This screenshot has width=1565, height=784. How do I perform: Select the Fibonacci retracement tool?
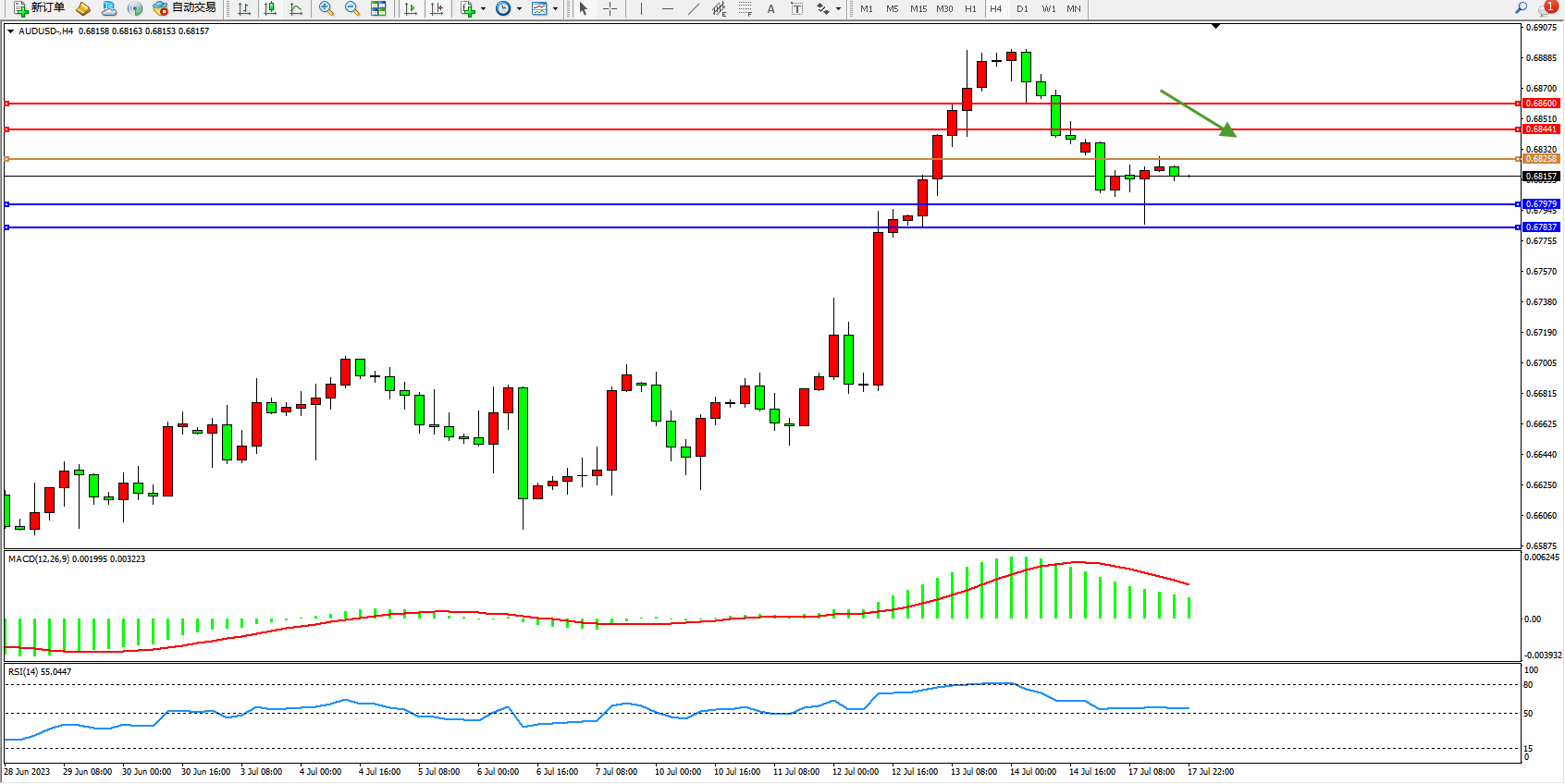pyautogui.click(x=746, y=8)
